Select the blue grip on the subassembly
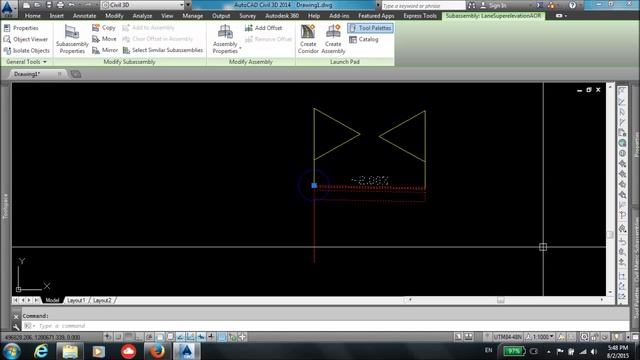This screenshot has width=640, height=360. coord(314,185)
